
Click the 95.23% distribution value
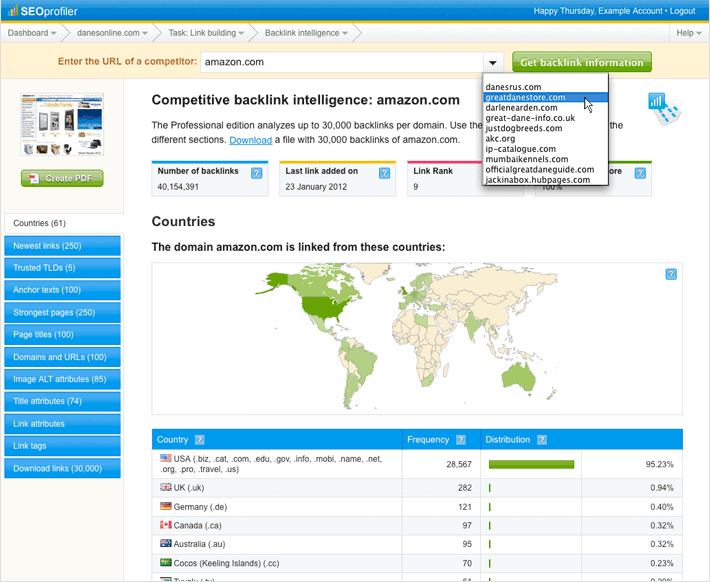(x=659, y=464)
